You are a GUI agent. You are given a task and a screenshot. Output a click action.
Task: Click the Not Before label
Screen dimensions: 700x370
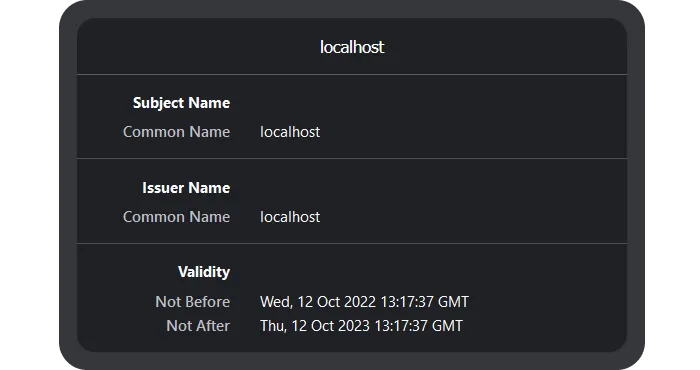pyautogui.click(x=193, y=302)
